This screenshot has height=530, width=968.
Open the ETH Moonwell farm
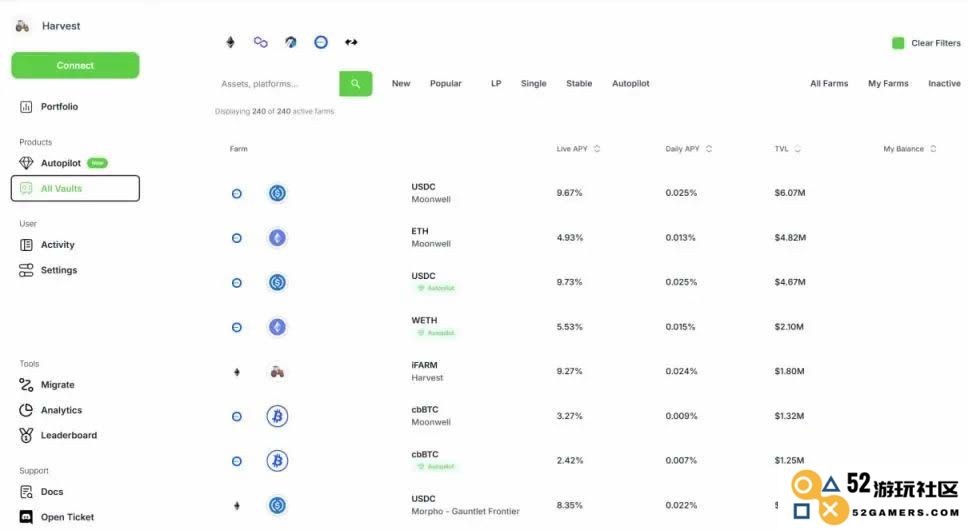(431, 238)
